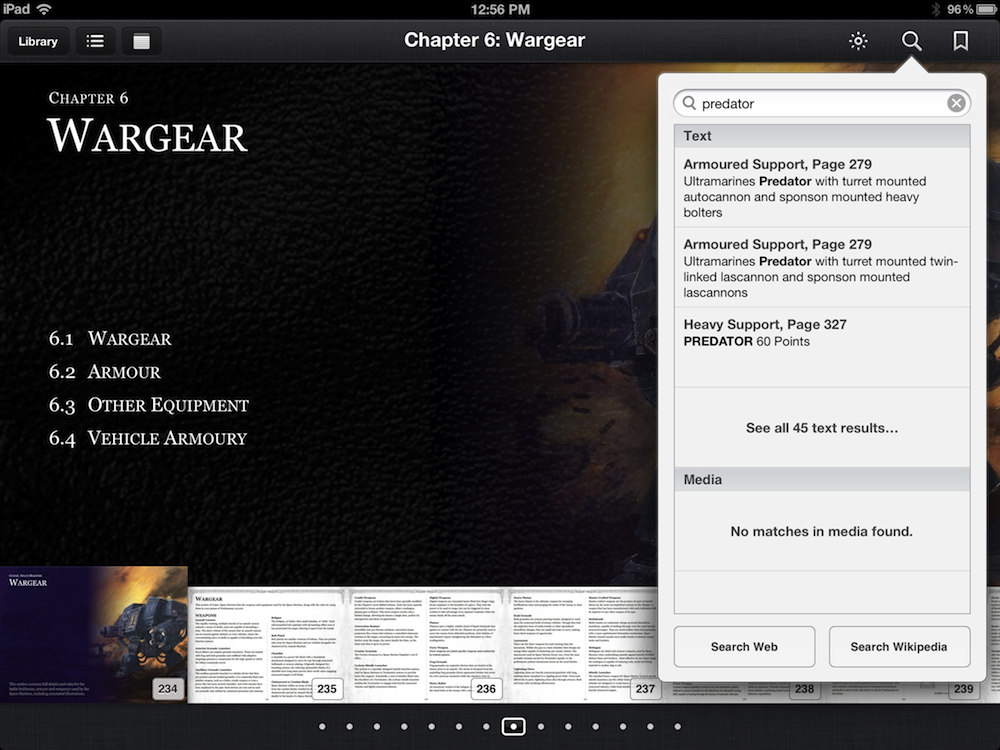Open page 235 thumbnail

click(267, 645)
